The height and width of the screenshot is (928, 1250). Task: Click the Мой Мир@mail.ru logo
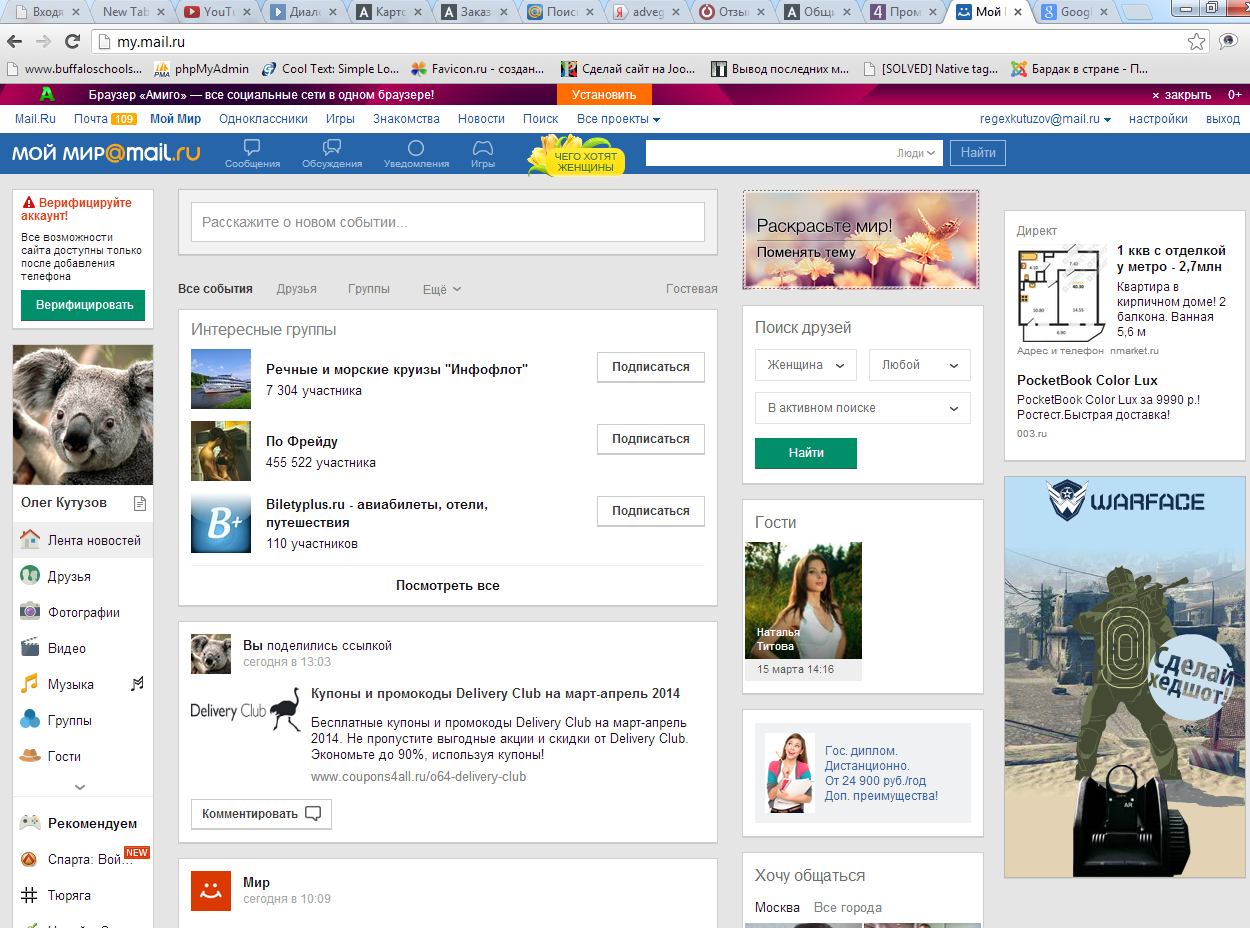(x=106, y=154)
